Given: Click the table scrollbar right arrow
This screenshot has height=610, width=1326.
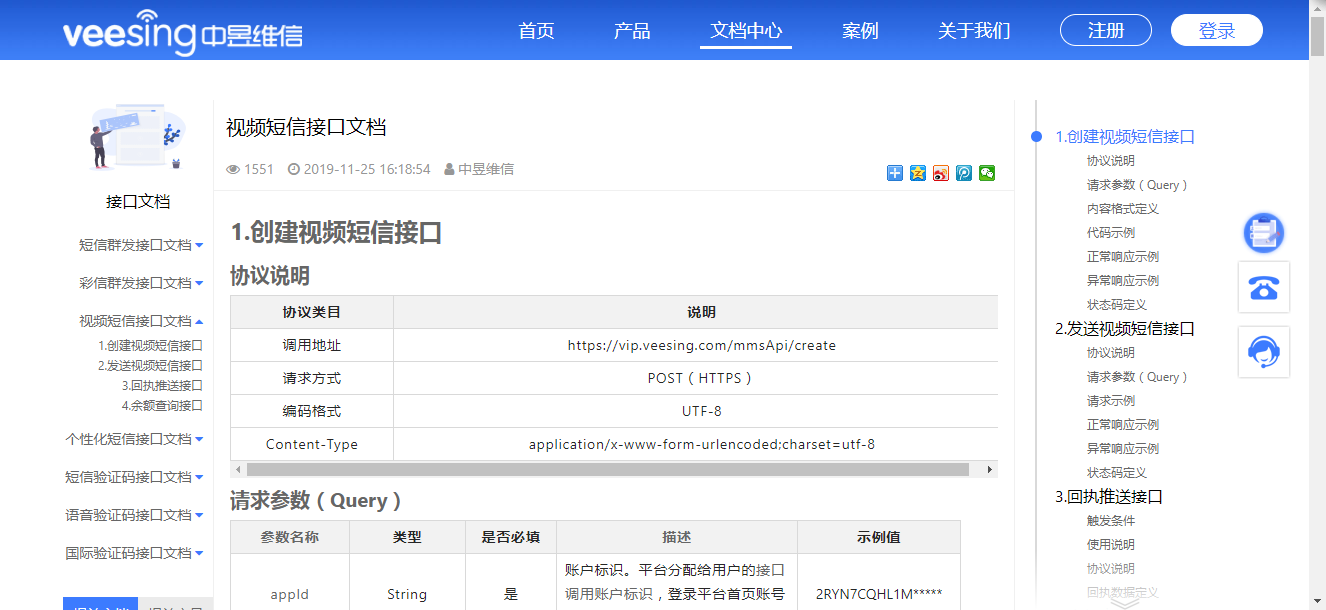Looking at the screenshot, I should [990, 469].
